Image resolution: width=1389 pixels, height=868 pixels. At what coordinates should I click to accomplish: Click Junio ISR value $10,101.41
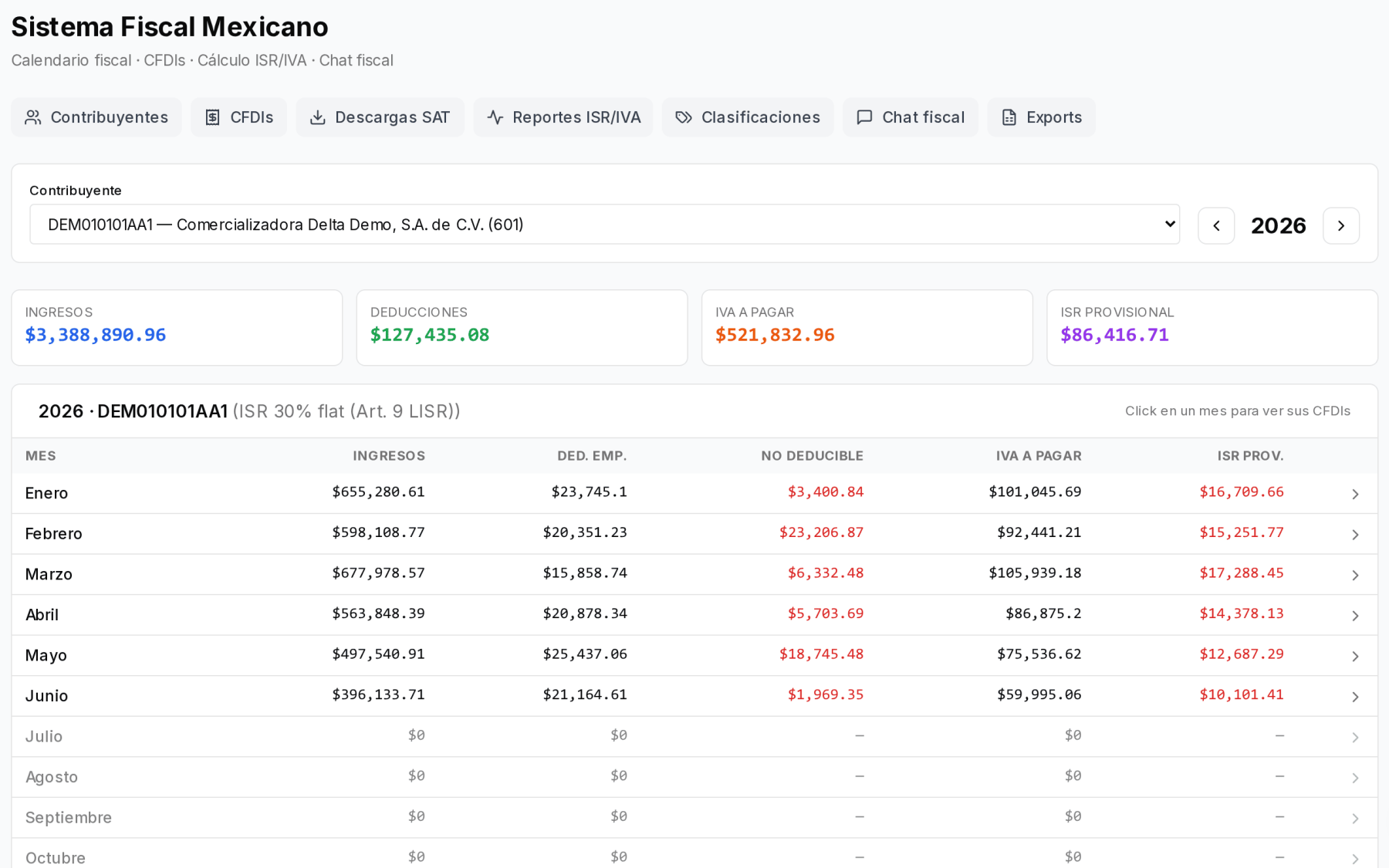click(1241, 694)
